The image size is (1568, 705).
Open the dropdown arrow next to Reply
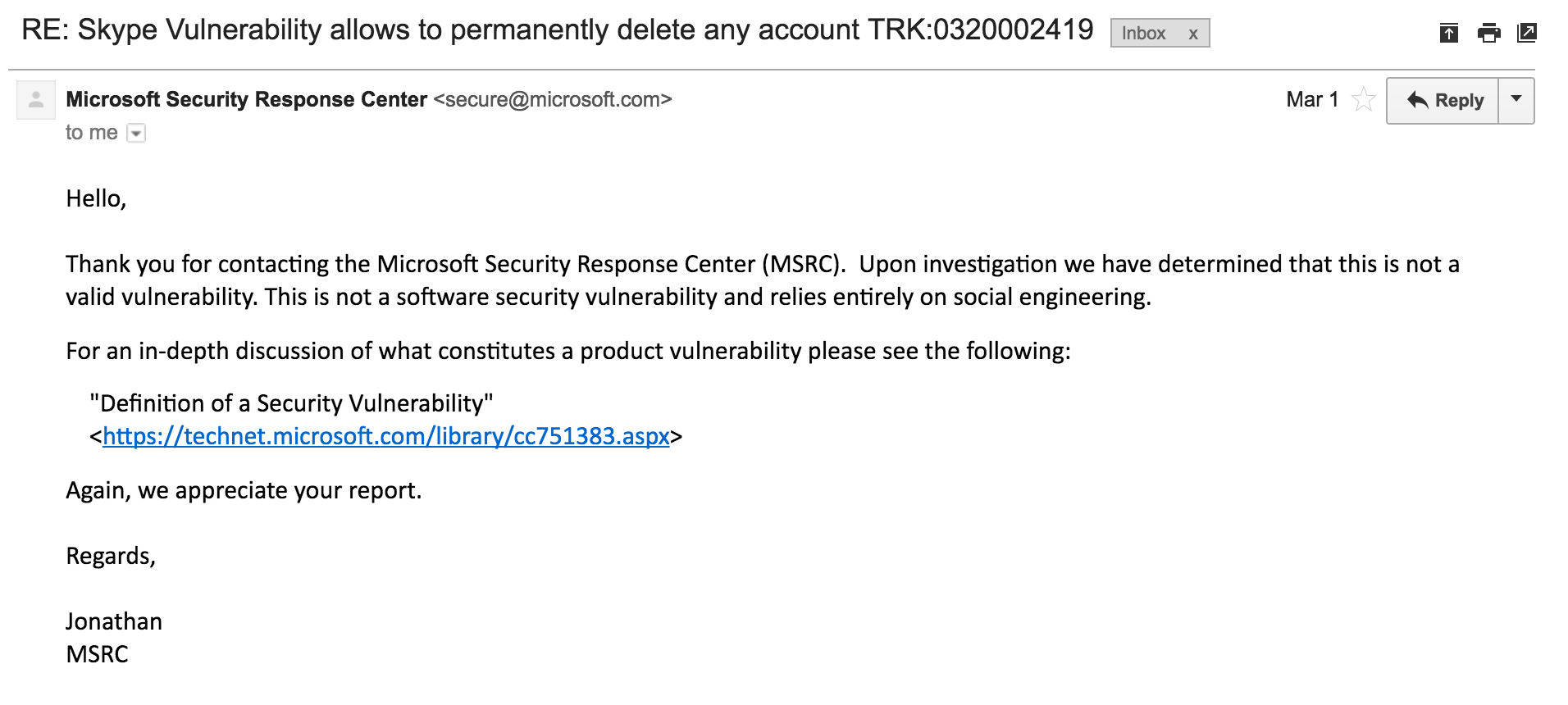pos(1516,100)
